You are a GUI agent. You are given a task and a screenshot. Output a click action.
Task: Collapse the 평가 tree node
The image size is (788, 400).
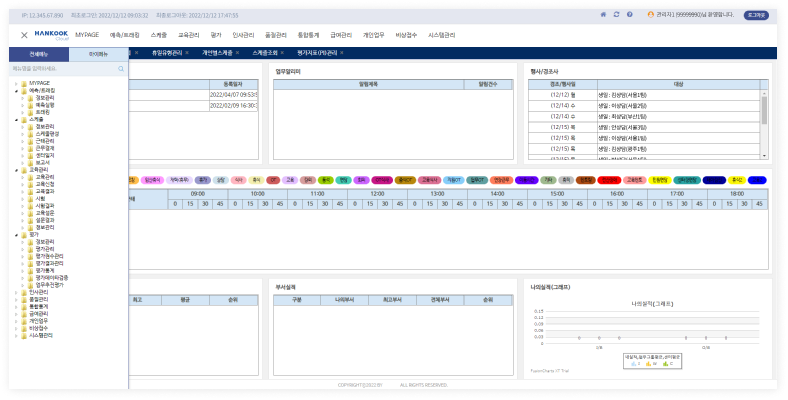14,234
